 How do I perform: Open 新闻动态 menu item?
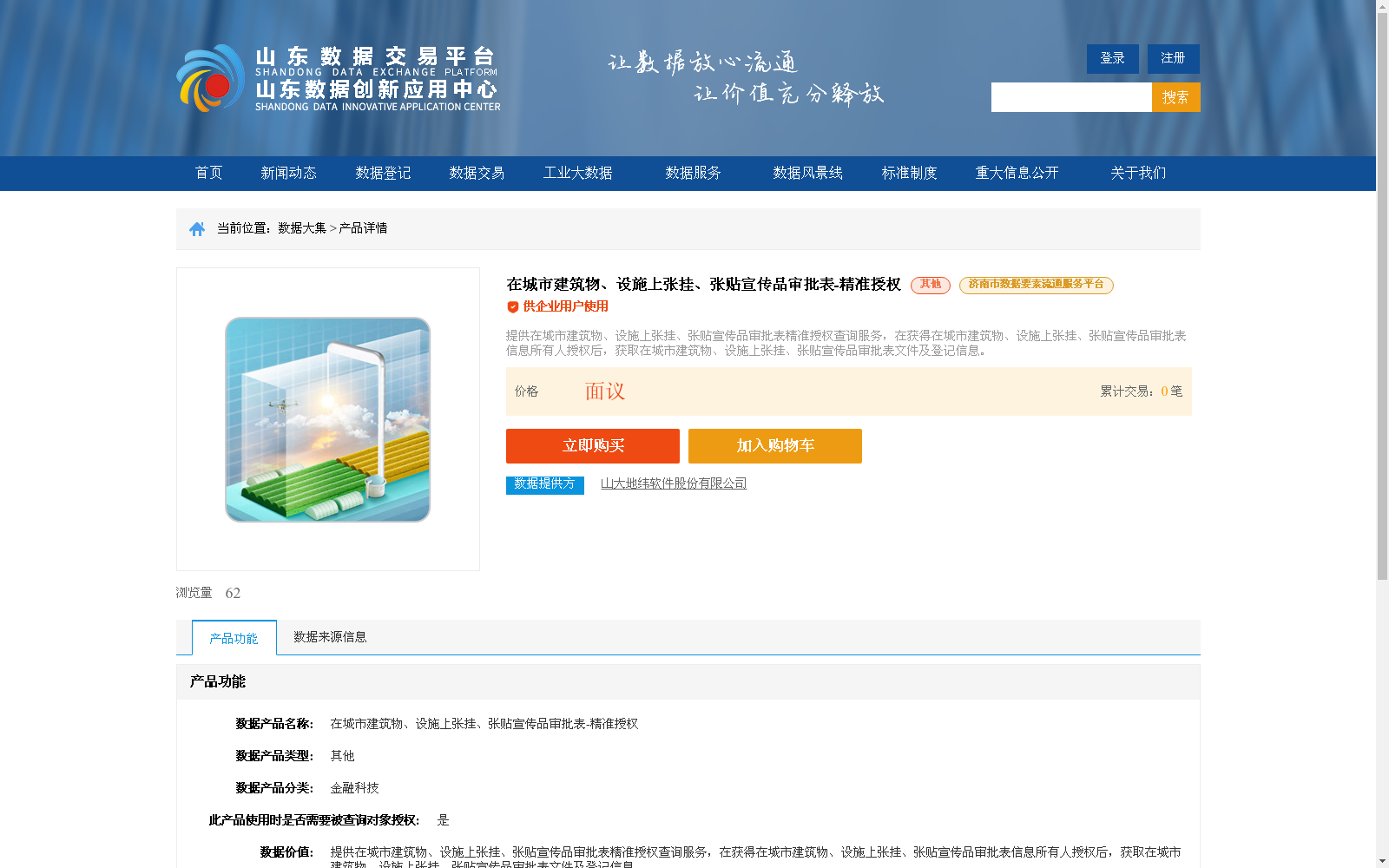[x=289, y=173]
